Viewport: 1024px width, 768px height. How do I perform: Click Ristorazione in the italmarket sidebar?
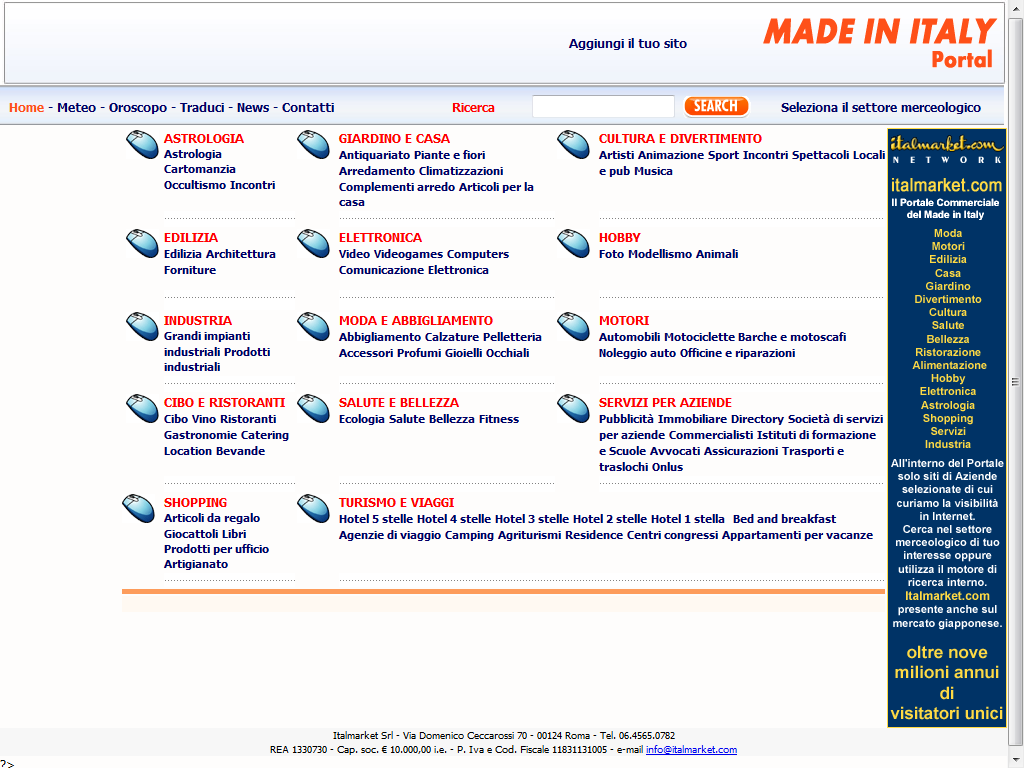point(948,352)
